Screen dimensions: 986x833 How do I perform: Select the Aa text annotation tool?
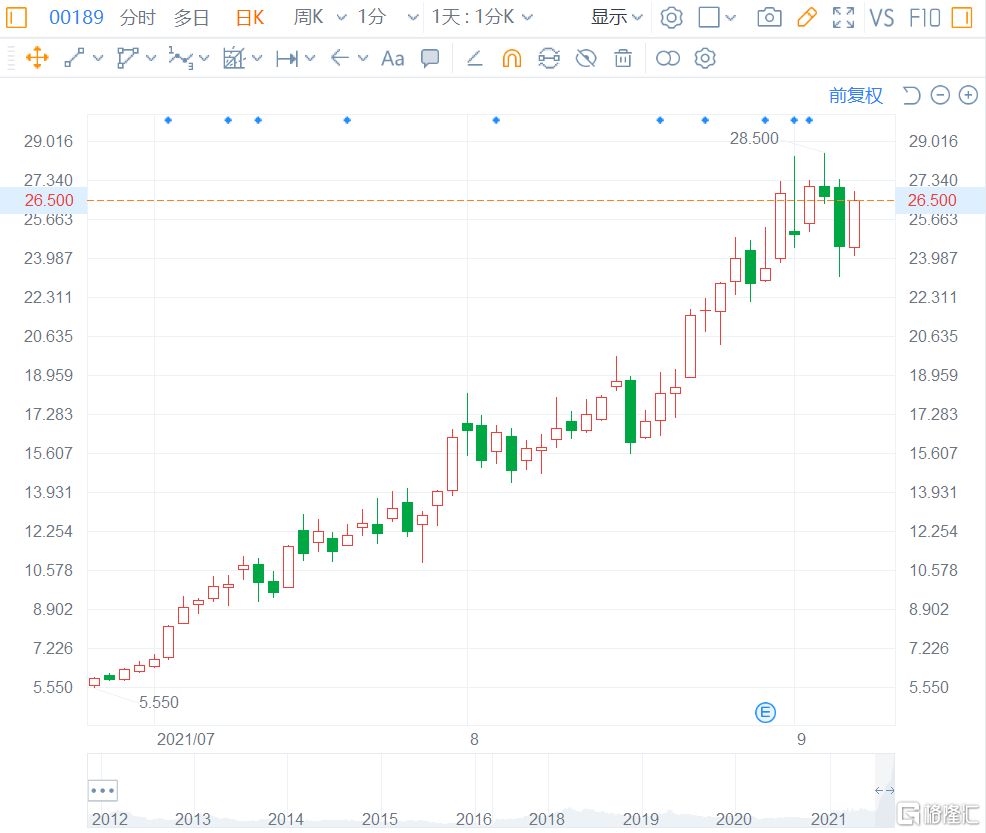(x=393, y=58)
